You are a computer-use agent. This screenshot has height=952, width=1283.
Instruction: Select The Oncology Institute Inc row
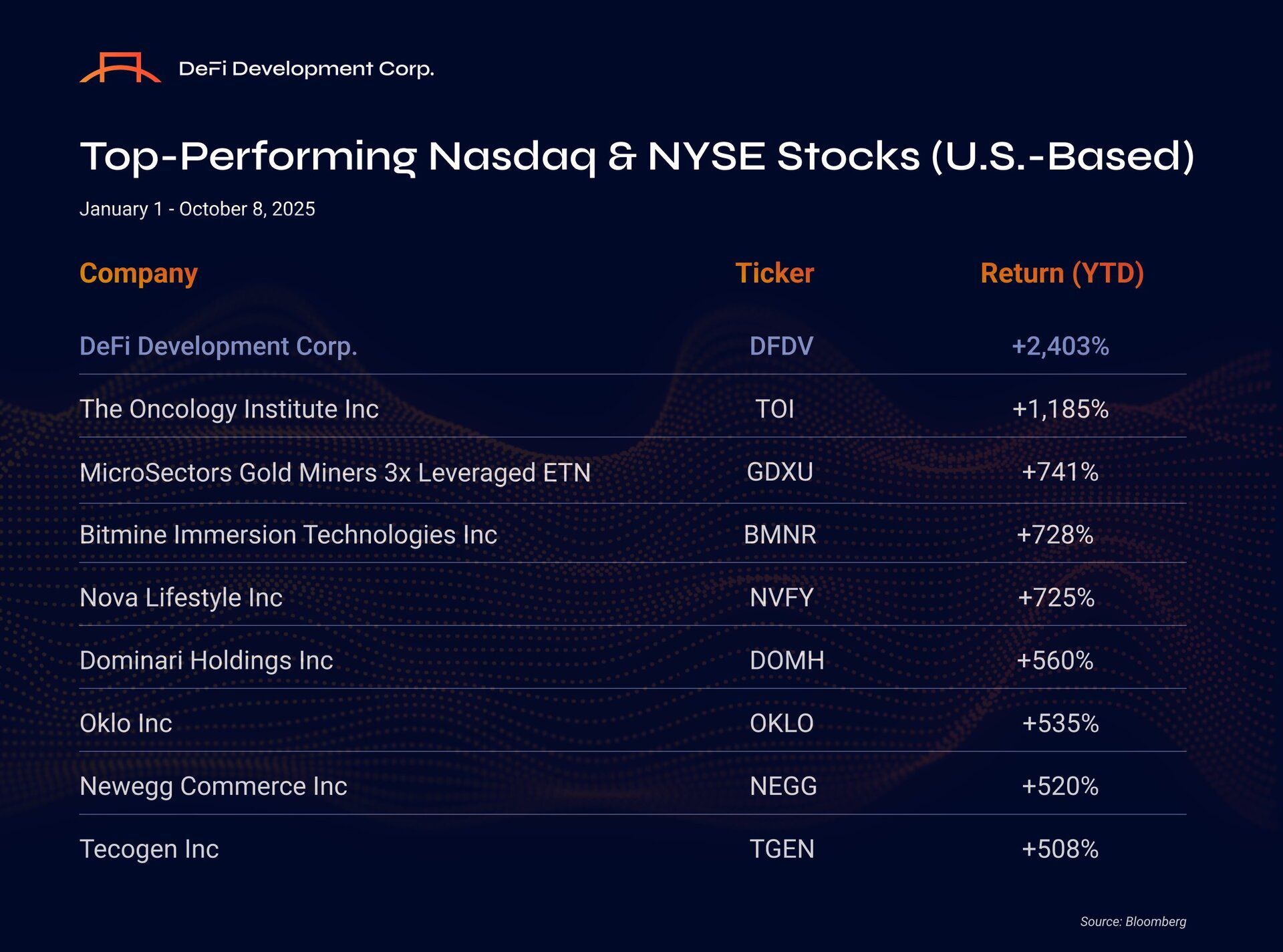(x=229, y=409)
